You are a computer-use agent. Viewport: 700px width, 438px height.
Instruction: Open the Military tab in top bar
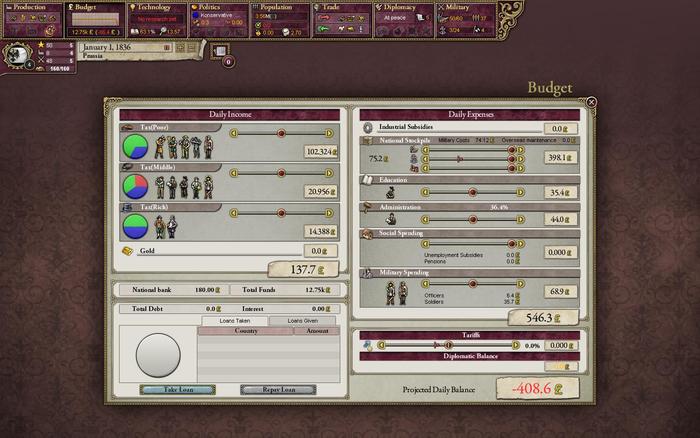point(465,21)
